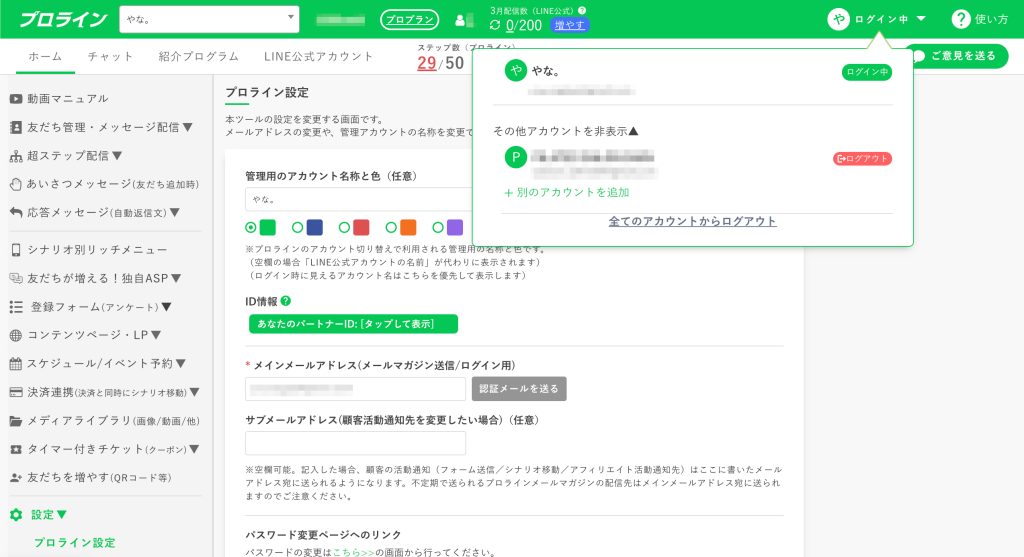Click ご意見を送る feedback button

[957, 56]
